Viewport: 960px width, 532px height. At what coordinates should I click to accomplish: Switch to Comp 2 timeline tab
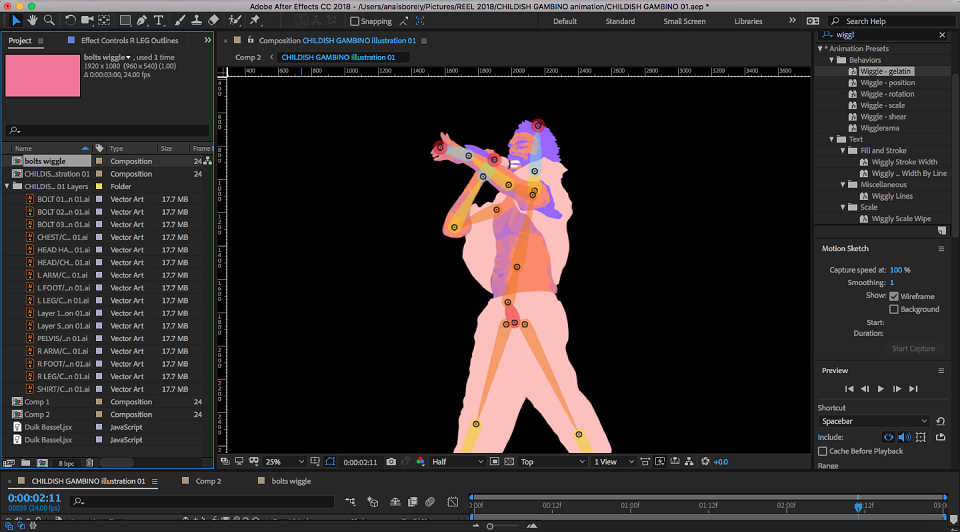click(208, 481)
